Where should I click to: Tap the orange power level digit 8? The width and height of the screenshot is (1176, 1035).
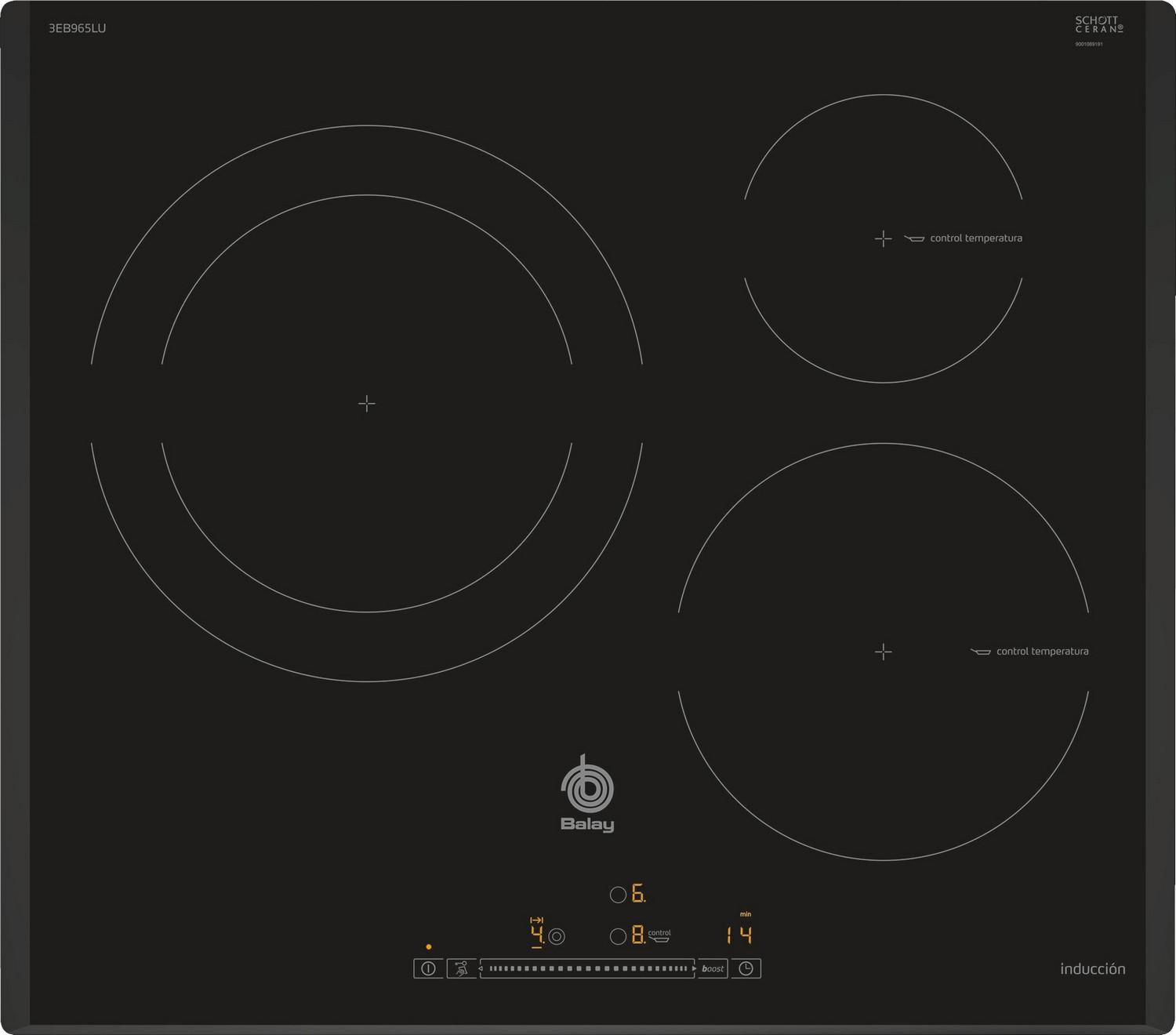coord(638,935)
